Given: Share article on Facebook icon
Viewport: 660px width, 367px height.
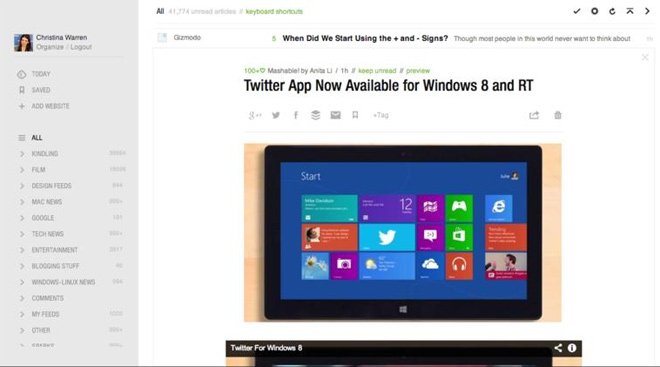Looking at the screenshot, I should click(296, 115).
